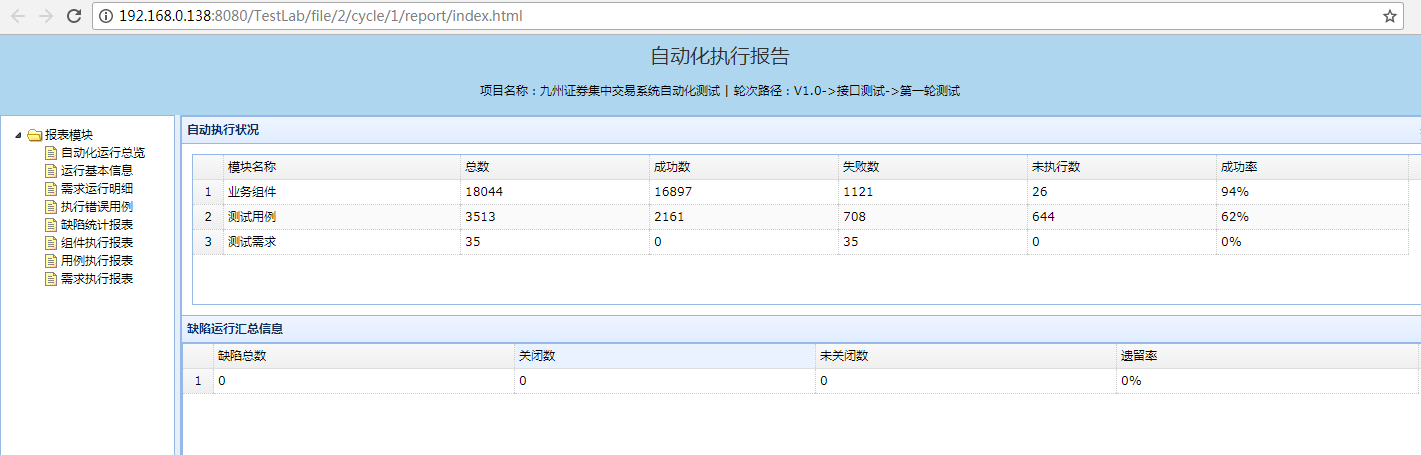This screenshot has width=1421, height=455.
Task: Click the site information icon in address bar
Action: coord(106,16)
